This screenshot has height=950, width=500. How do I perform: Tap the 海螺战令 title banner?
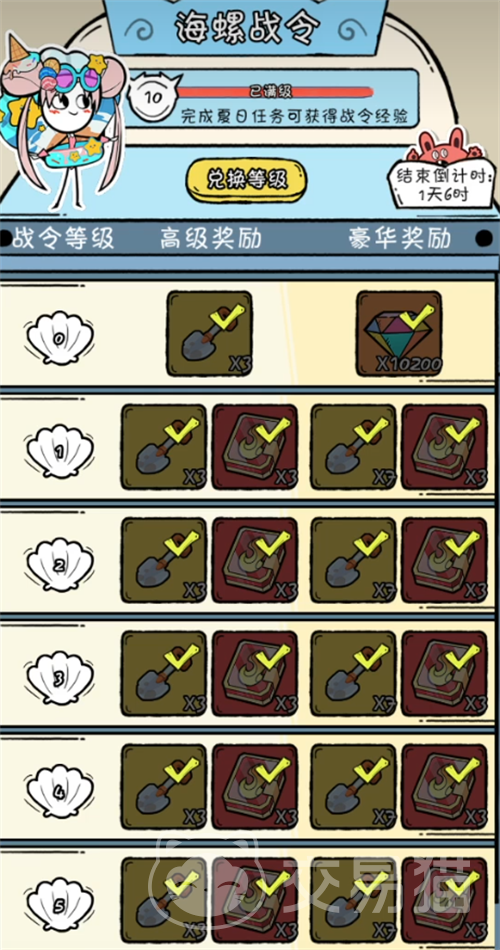pos(246,29)
